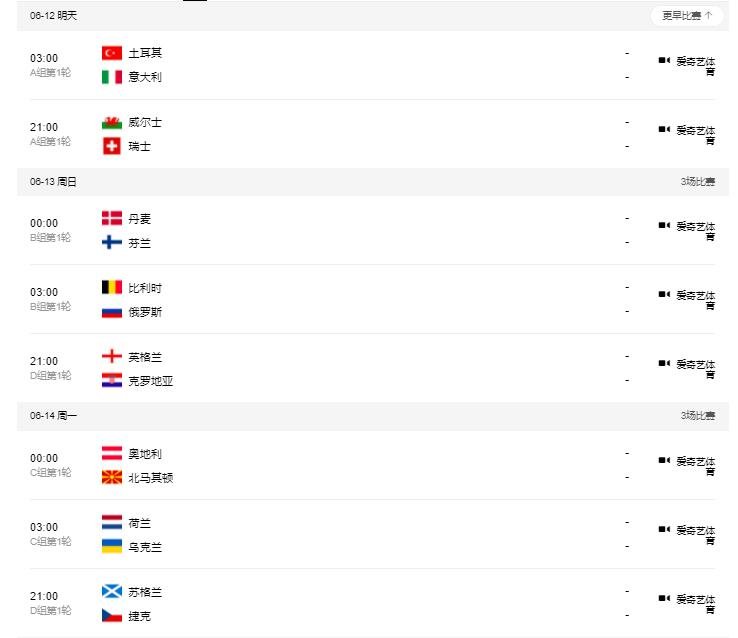Image resolution: width=738 pixels, height=638 pixels.
Task: Select team name 克罗地亚
Action: coord(151,380)
